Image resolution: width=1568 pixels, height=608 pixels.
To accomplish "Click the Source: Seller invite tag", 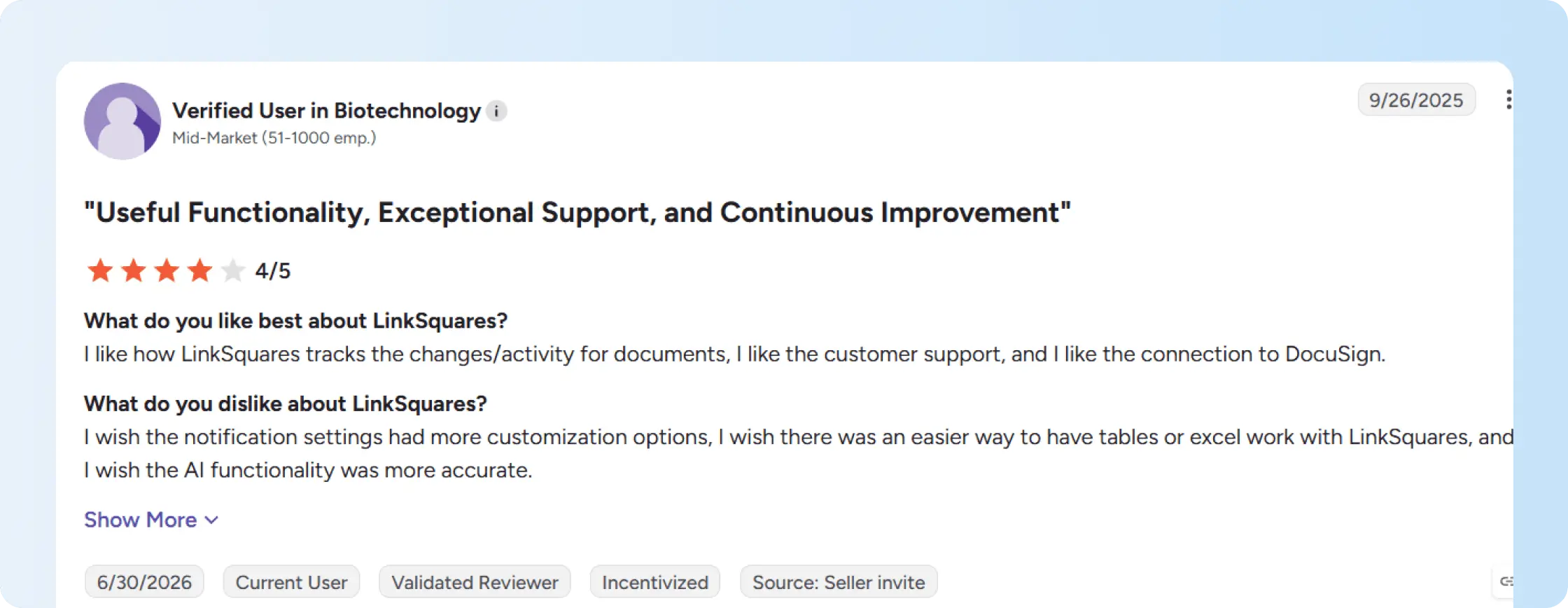I will pos(839,582).
